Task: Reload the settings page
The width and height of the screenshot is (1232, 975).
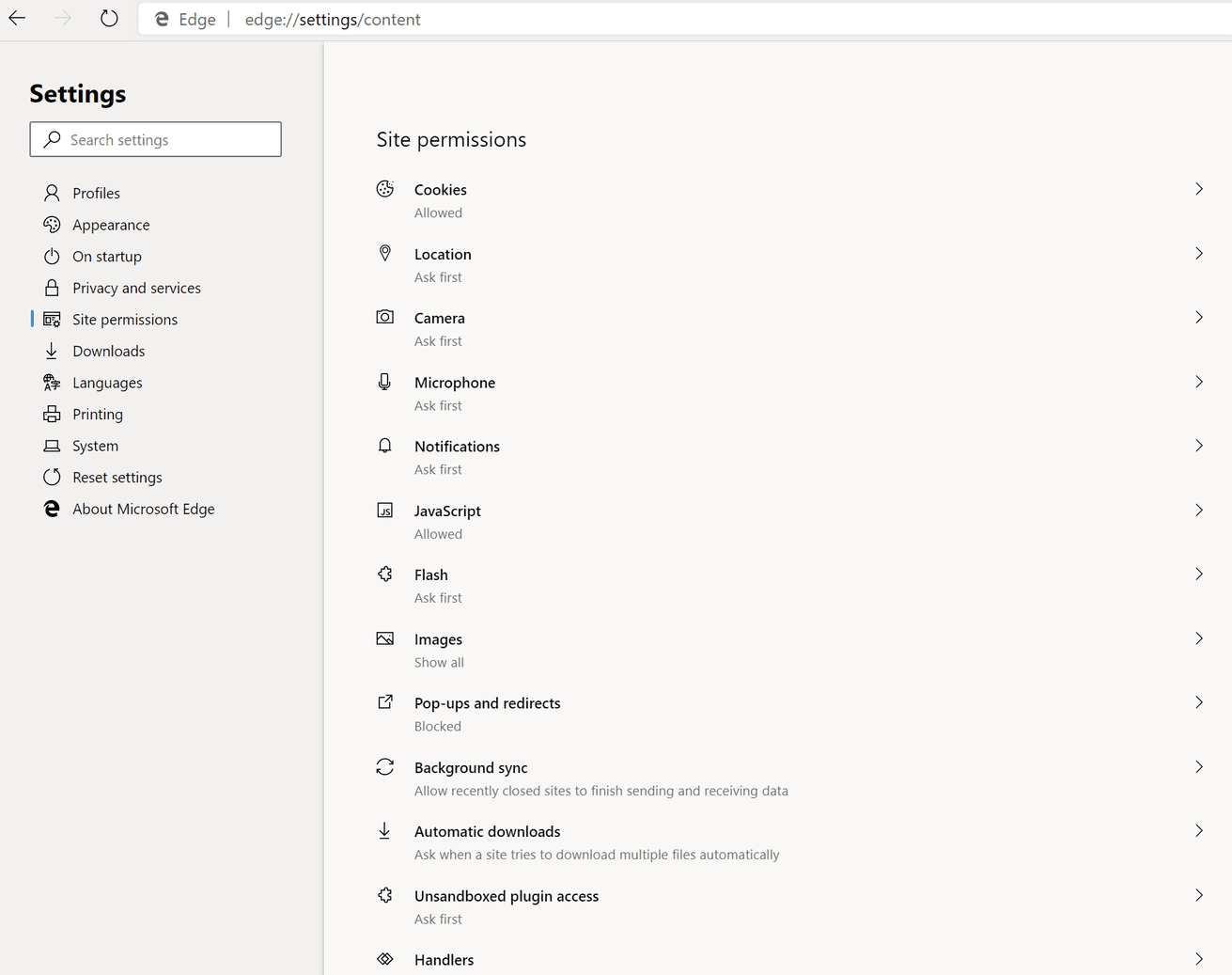Action: click(108, 18)
